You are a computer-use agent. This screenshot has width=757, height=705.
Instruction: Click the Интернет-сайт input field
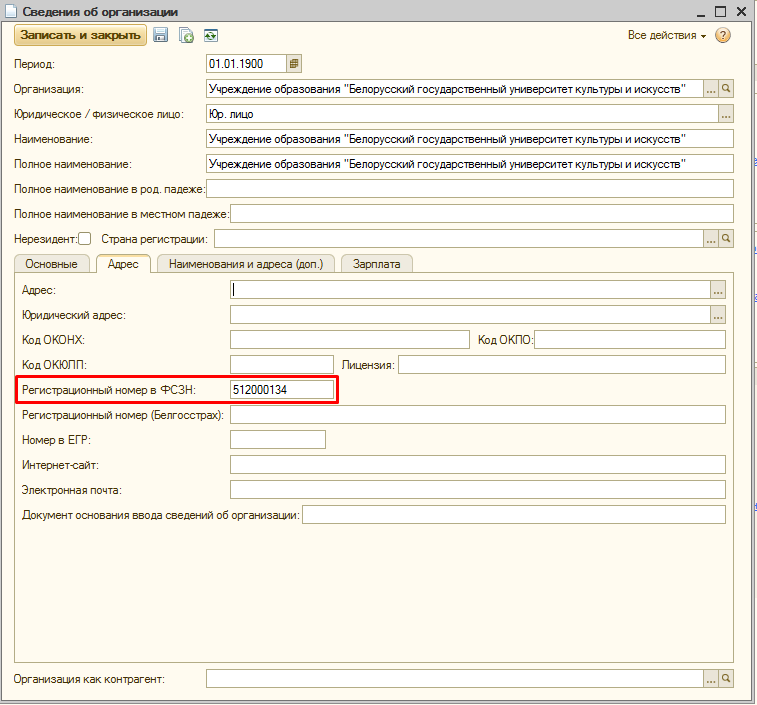[477, 465]
